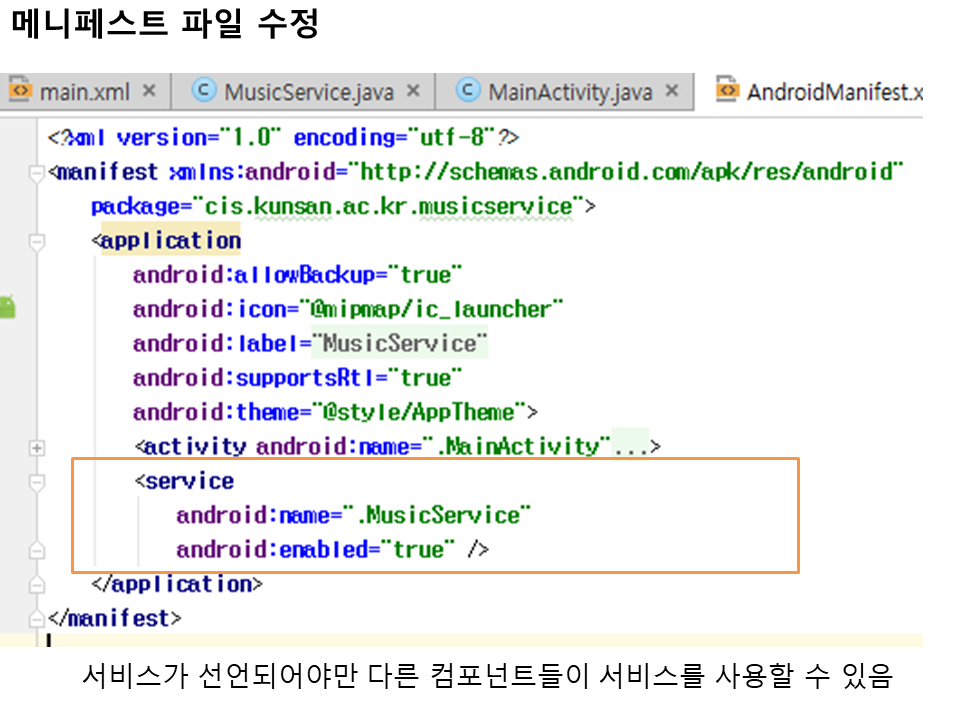Collapse the application tag fold marker
The height and width of the screenshot is (720, 960).
coord(38,241)
